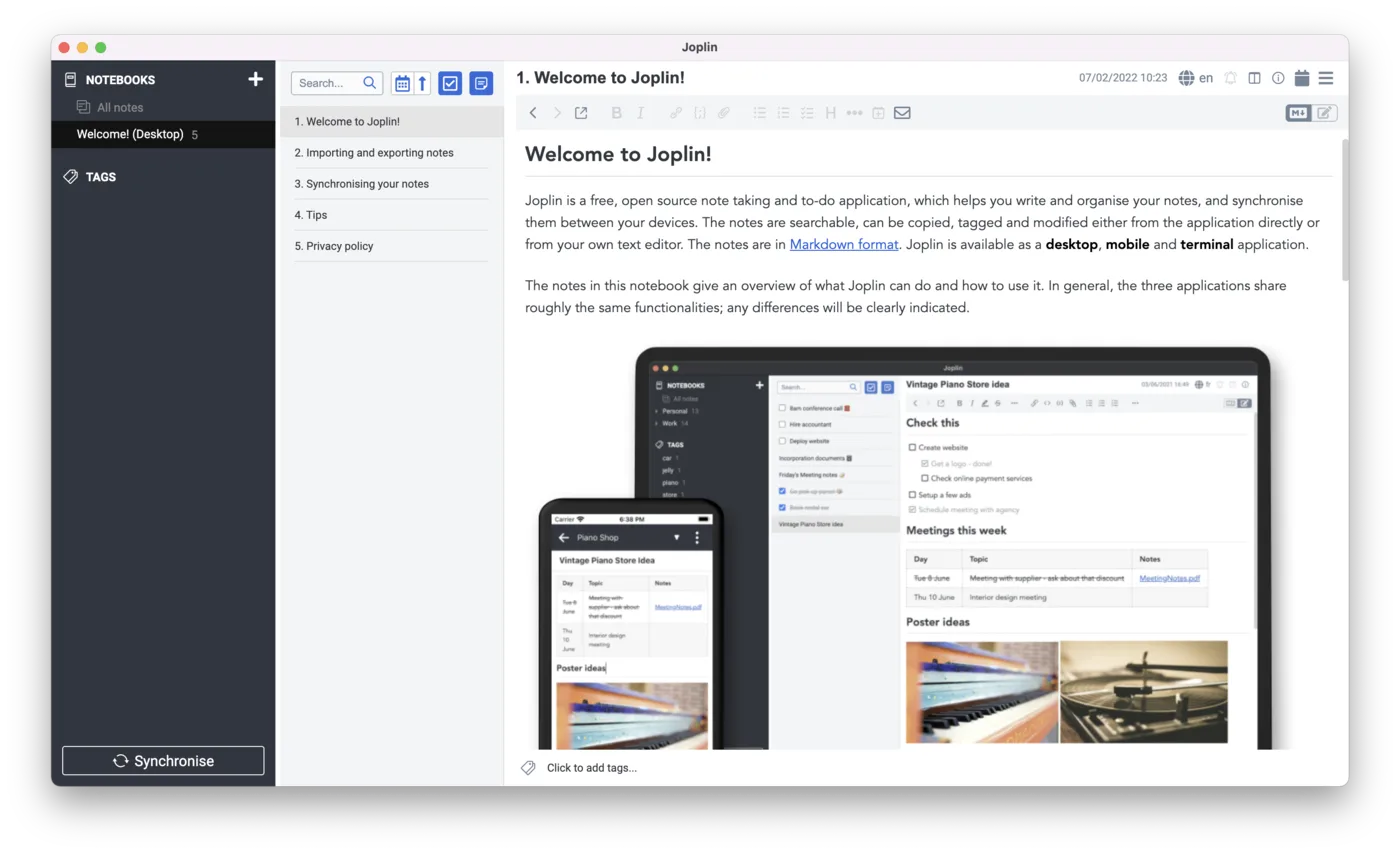
Task: Insert checkbox list from toolbar
Action: pyautogui.click(x=807, y=113)
